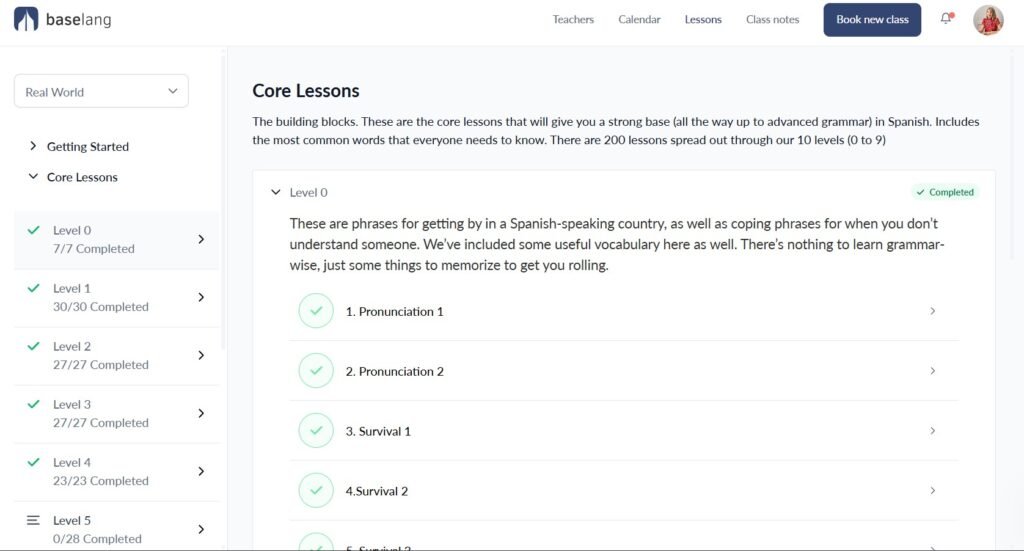Go to the Teachers tab

pos(573,19)
